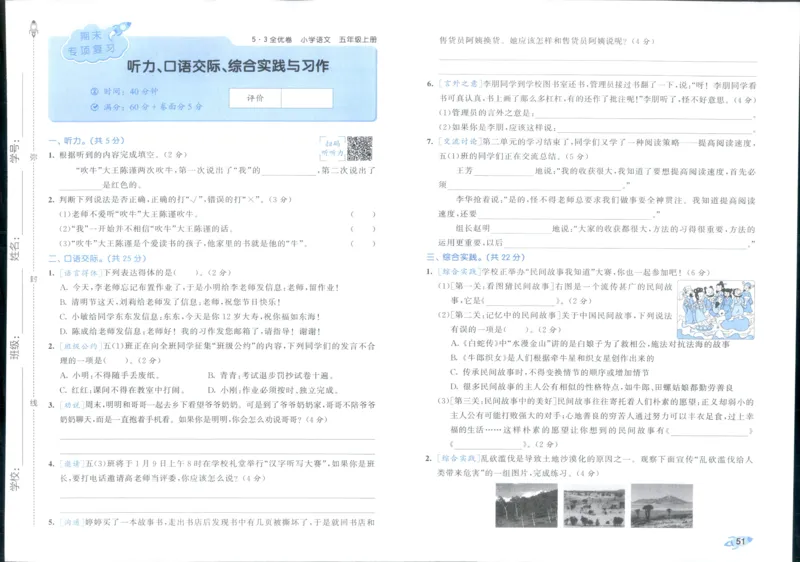Click the blank after 第一次说出了"我"的
This screenshot has width=800, height=562.
click(289, 171)
